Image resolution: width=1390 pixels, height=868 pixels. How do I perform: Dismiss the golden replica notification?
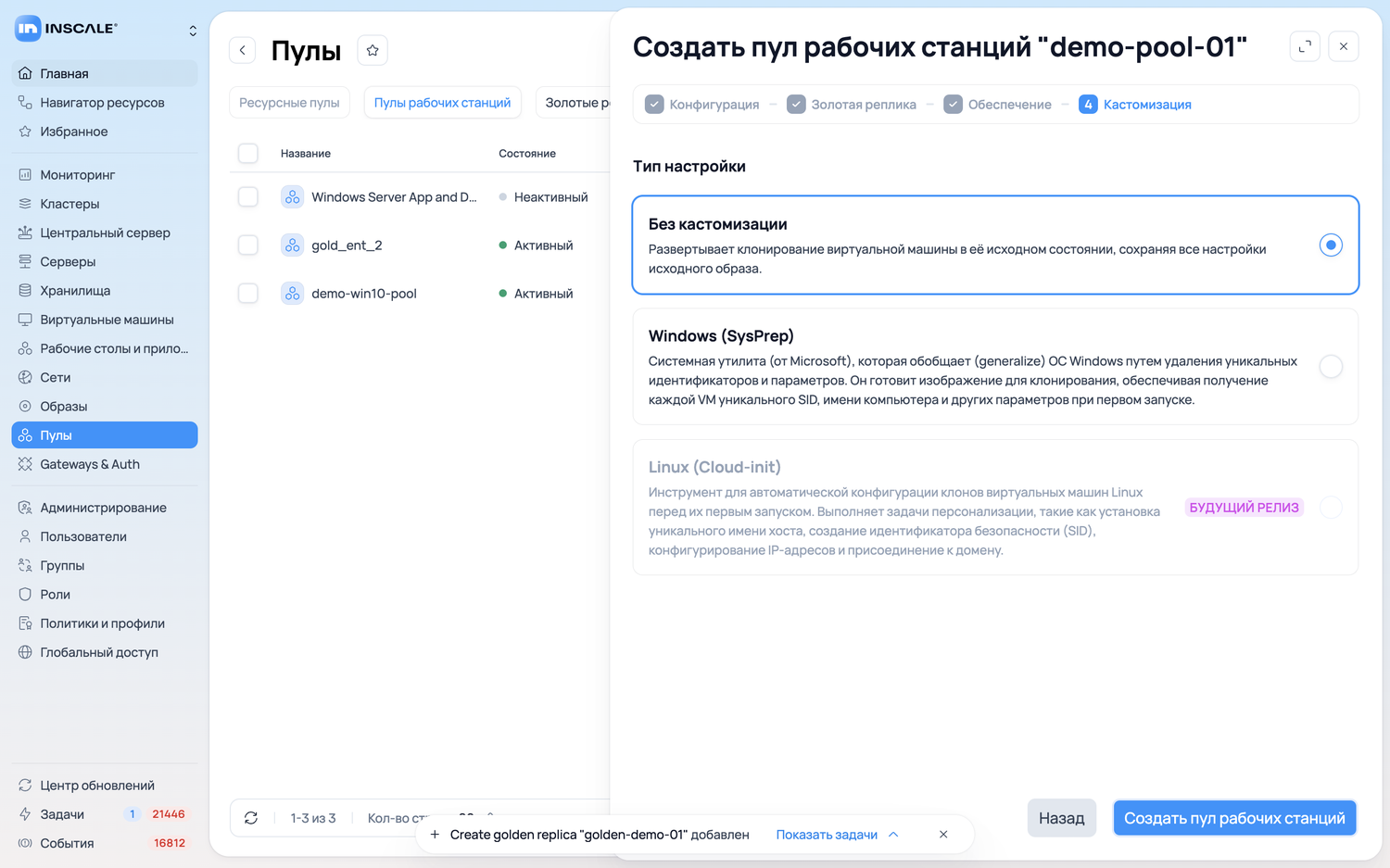(943, 835)
